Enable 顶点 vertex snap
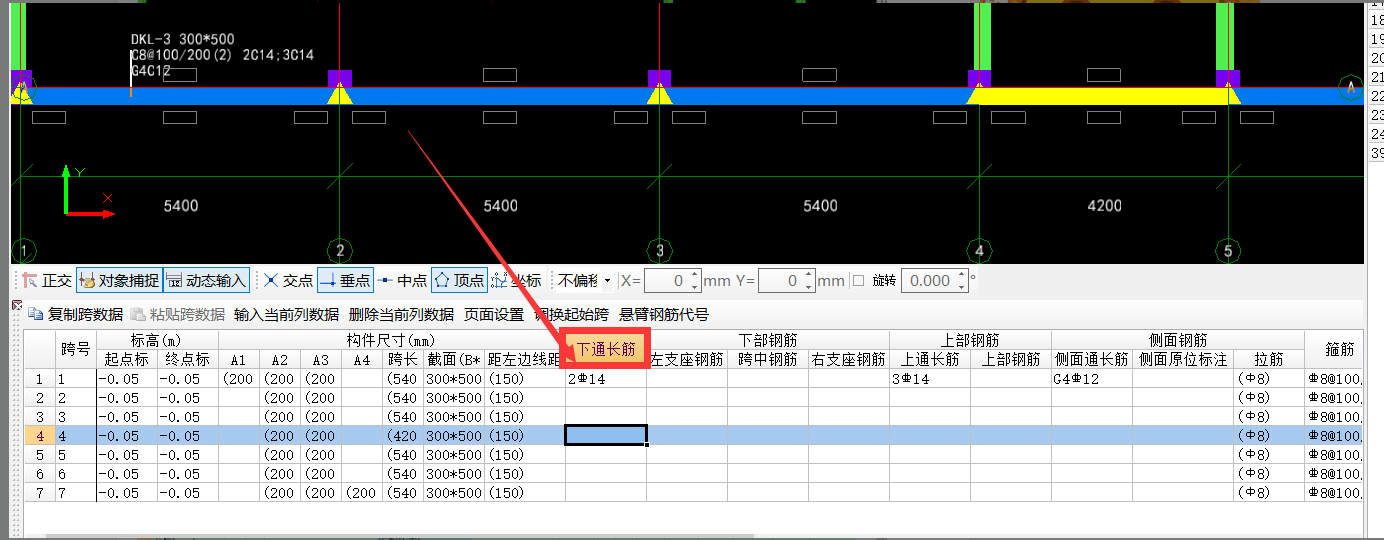 pos(460,281)
